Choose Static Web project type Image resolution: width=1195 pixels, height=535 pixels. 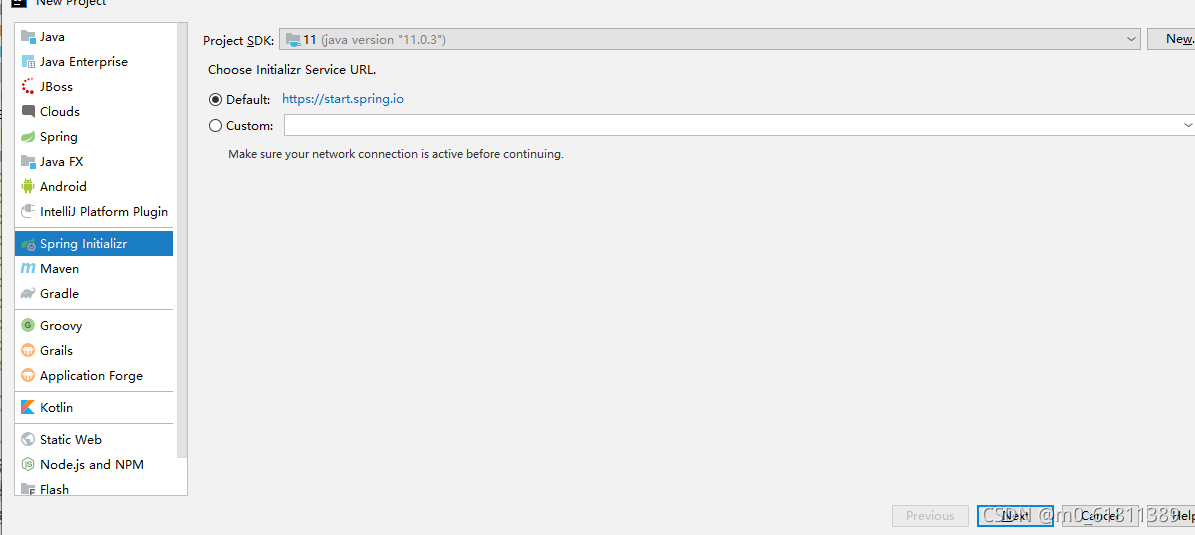pyautogui.click(x=94, y=439)
